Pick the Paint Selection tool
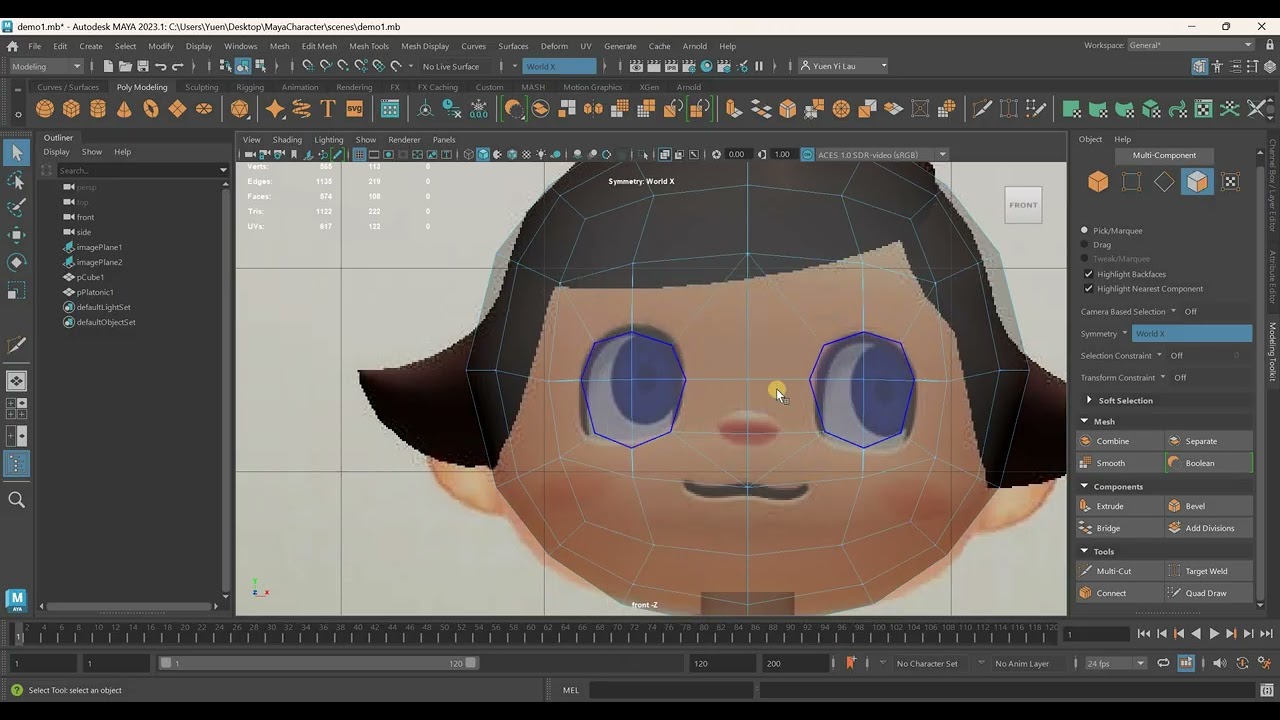1280x720 pixels. pos(16,208)
